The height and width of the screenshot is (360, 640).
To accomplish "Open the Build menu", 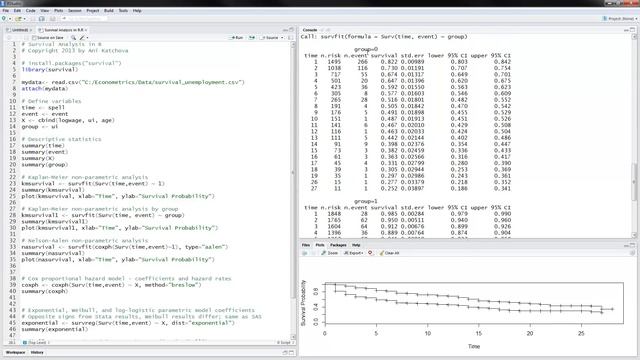I will 109,11.
